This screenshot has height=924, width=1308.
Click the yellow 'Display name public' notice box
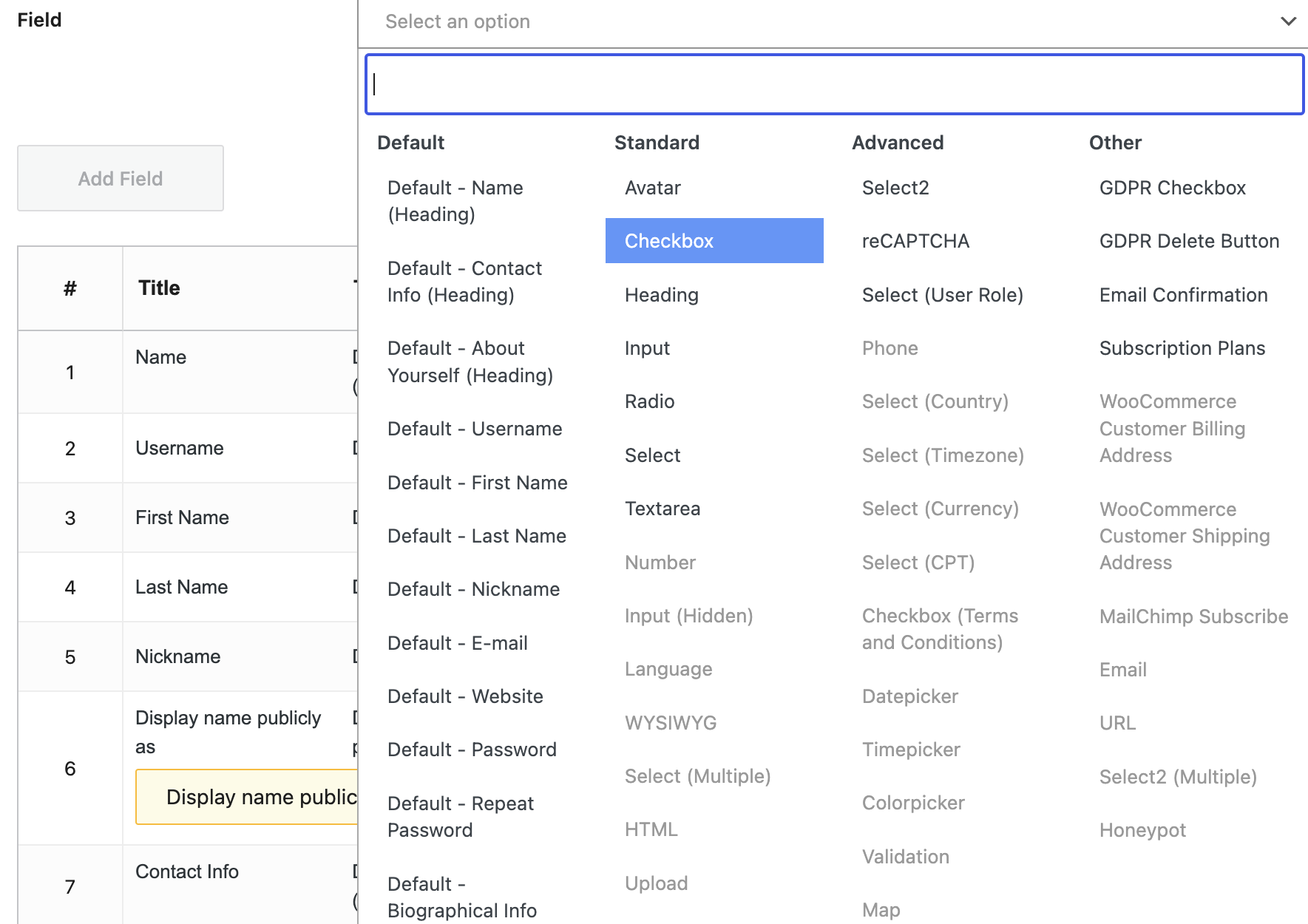point(247,797)
